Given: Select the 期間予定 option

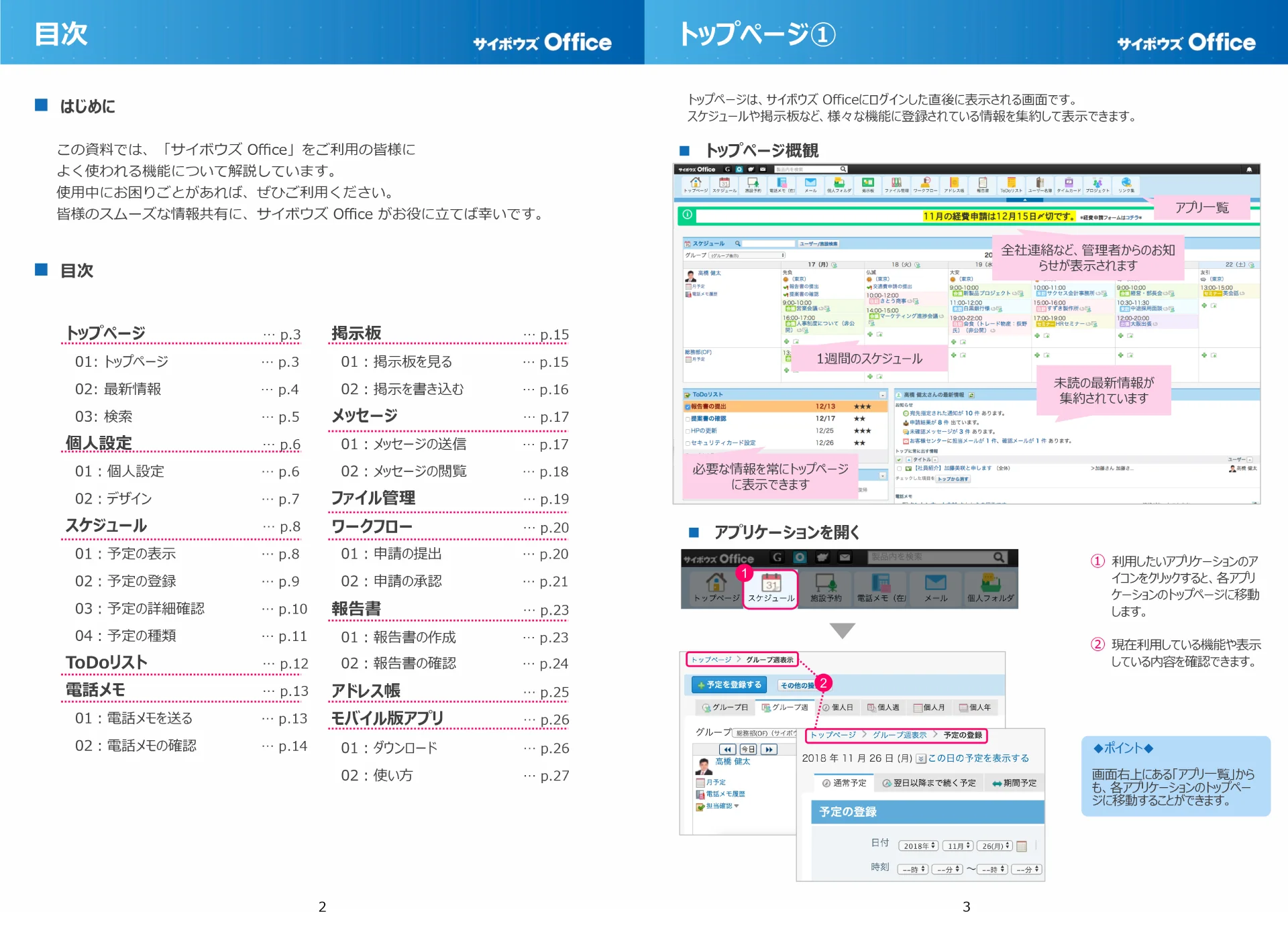Looking at the screenshot, I should point(1014,782).
